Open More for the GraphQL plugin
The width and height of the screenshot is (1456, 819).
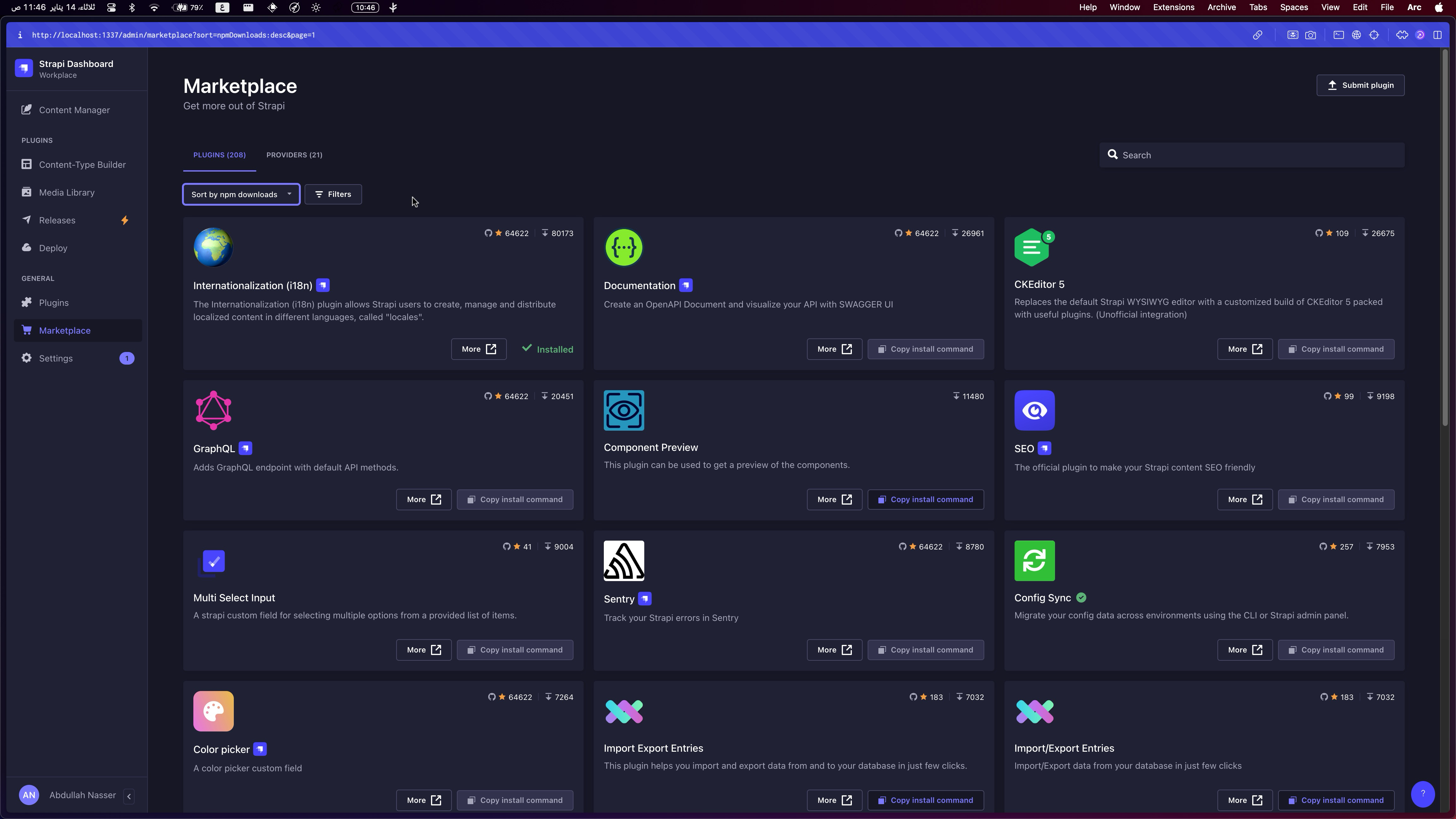[423, 500]
